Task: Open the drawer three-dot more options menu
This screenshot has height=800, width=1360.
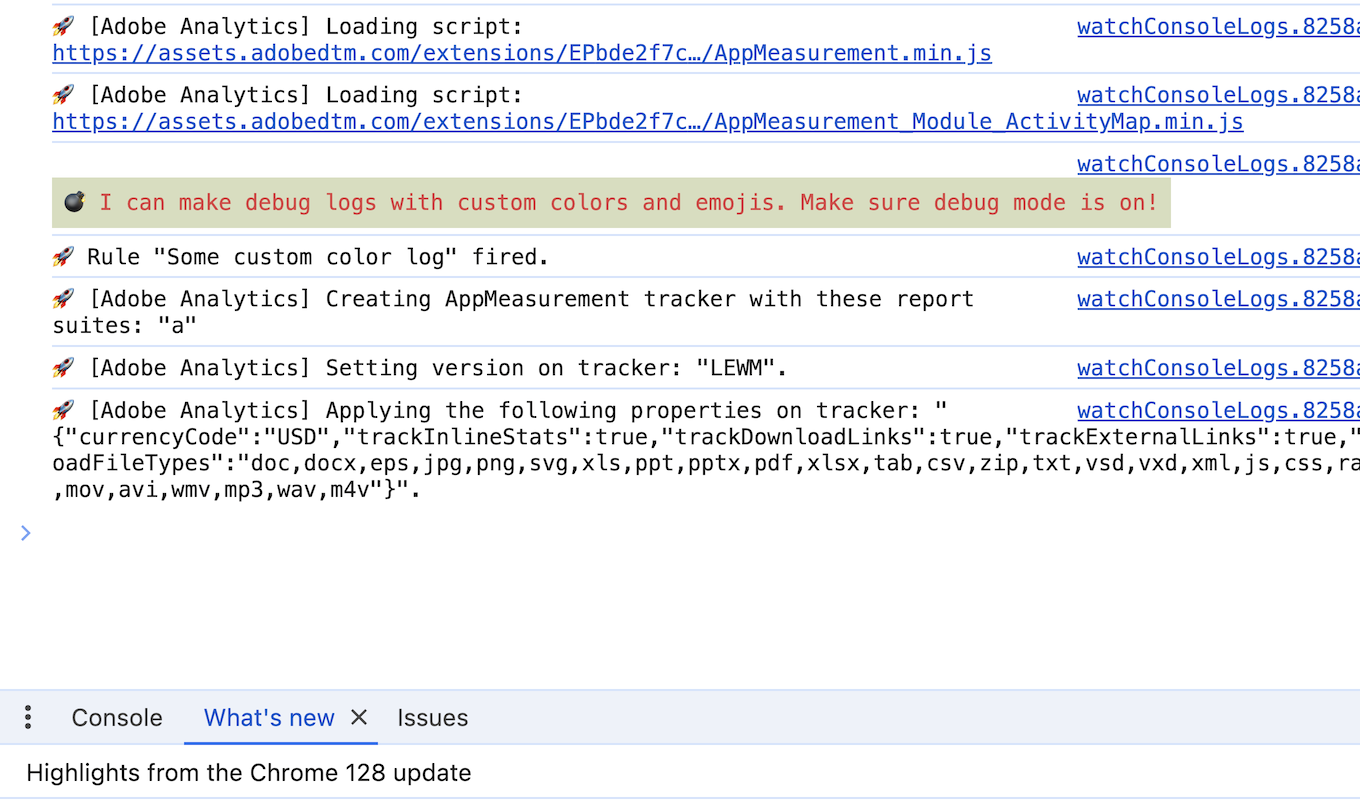Action: [x=28, y=717]
